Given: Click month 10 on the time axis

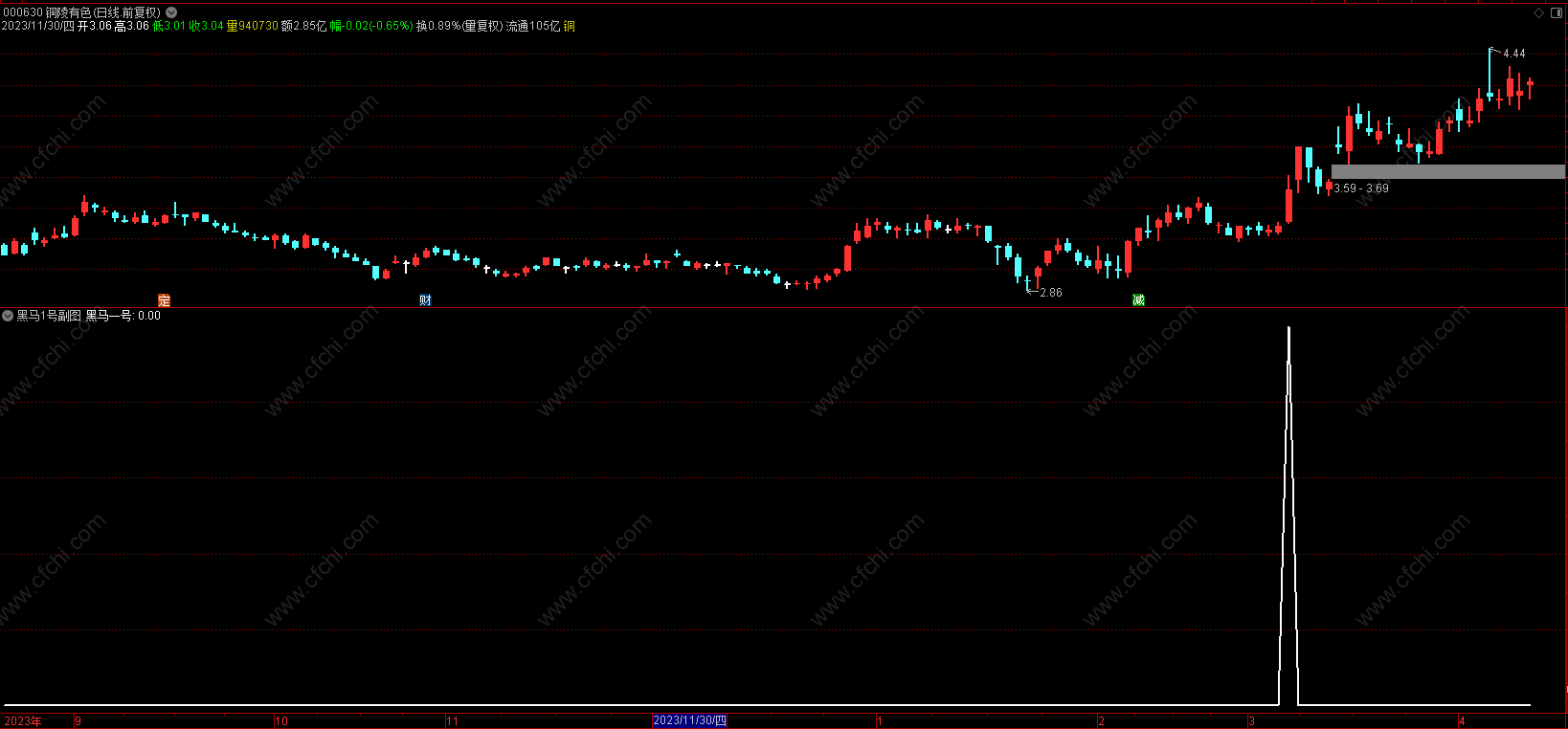Looking at the screenshot, I should (281, 721).
